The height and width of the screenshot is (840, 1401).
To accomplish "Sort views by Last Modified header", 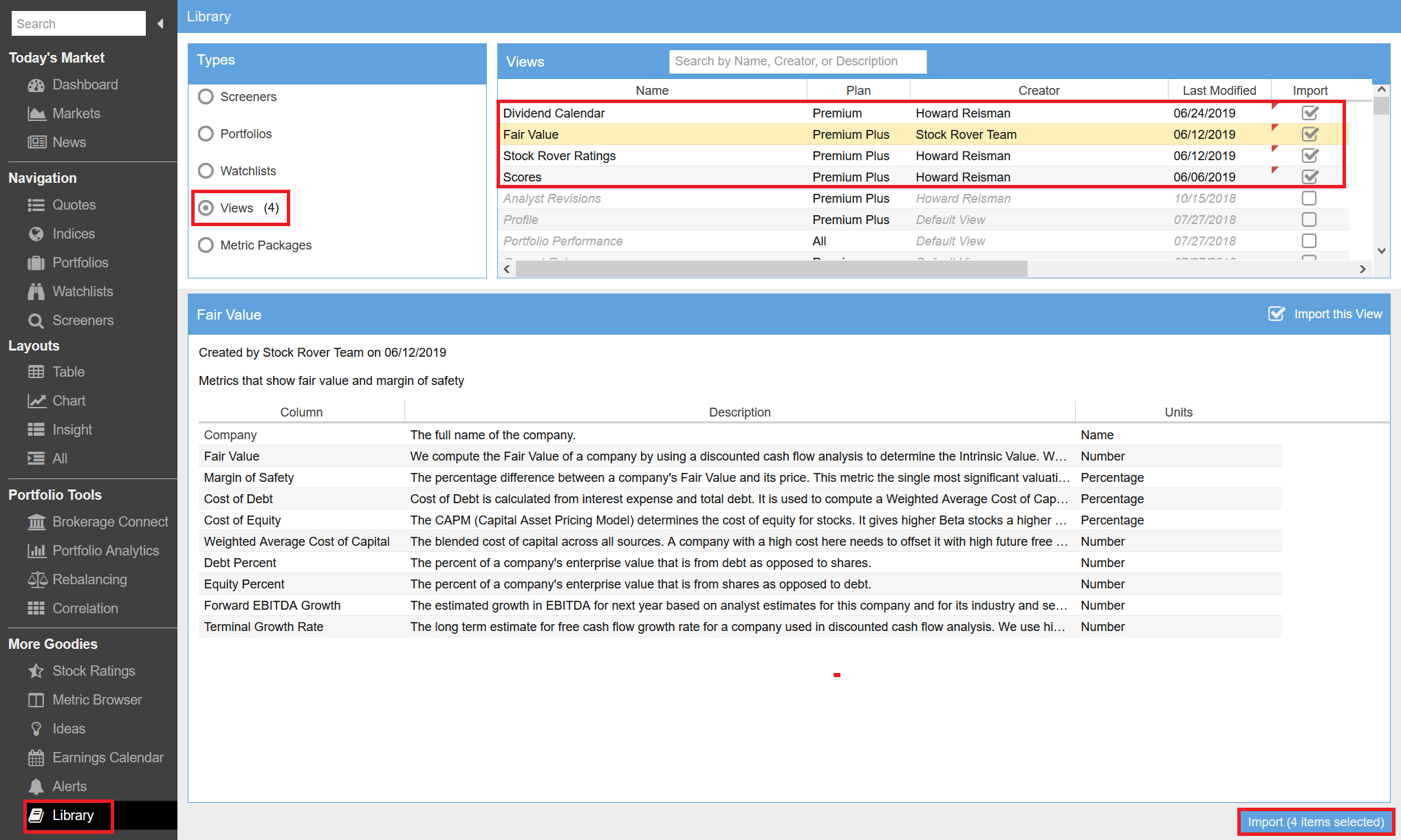I will pyautogui.click(x=1219, y=91).
